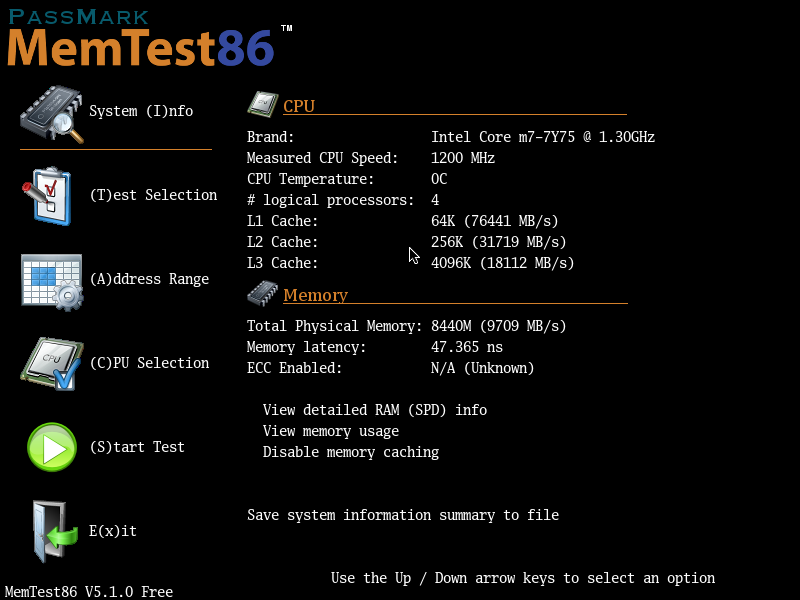800x600 pixels.
Task: Select Disable memory caching option
Action: point(351,452)
